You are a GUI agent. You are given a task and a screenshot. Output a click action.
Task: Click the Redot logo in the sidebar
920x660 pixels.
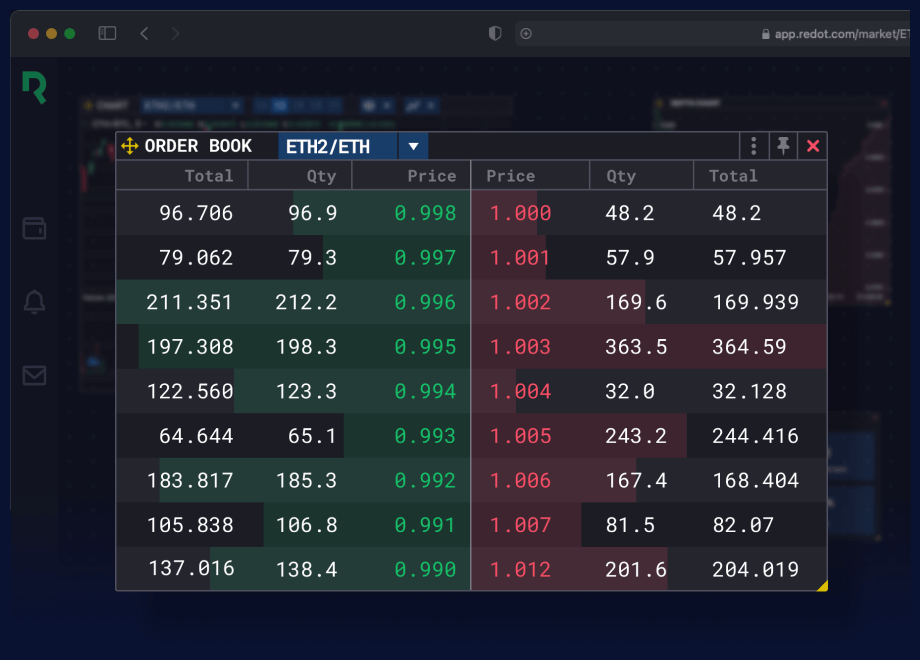34,88
